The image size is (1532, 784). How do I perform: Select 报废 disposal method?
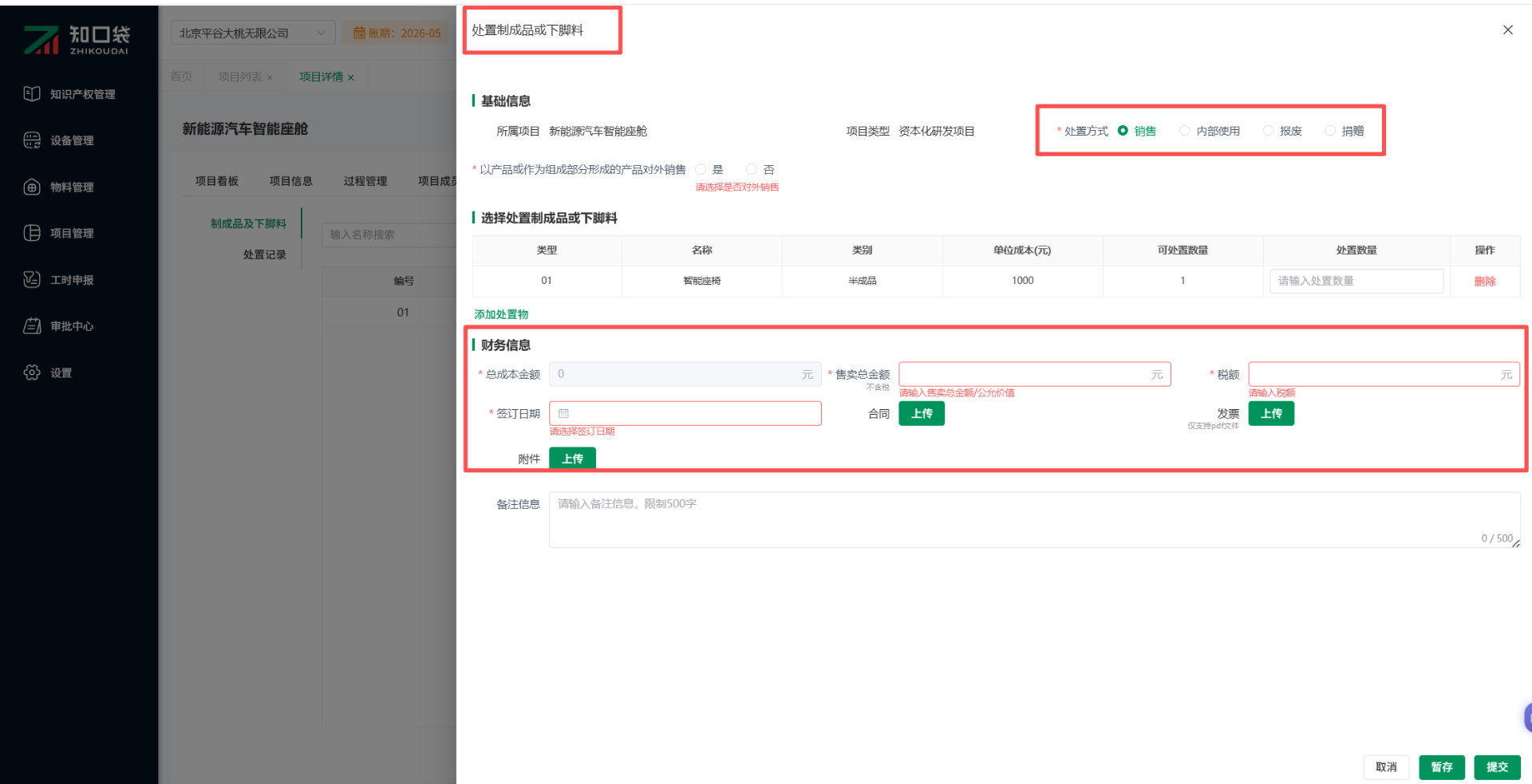point(1268,131)
